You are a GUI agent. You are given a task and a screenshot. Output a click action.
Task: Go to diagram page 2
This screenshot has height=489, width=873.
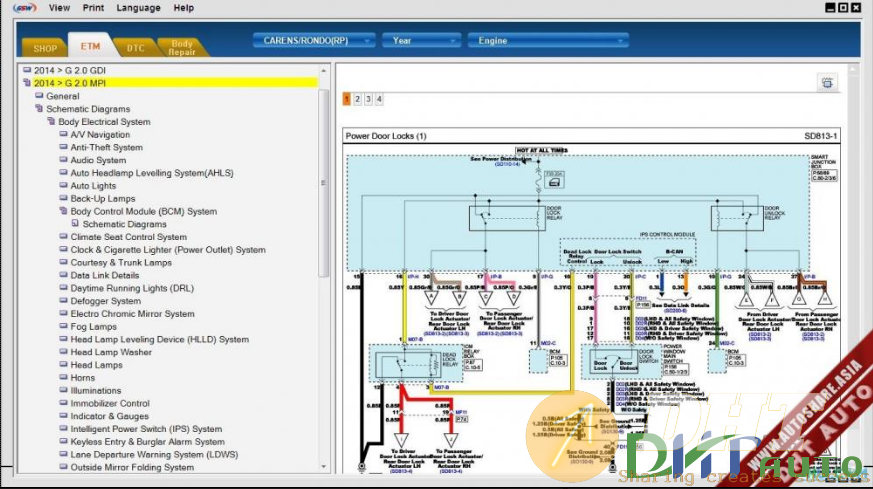coord(357,99)
